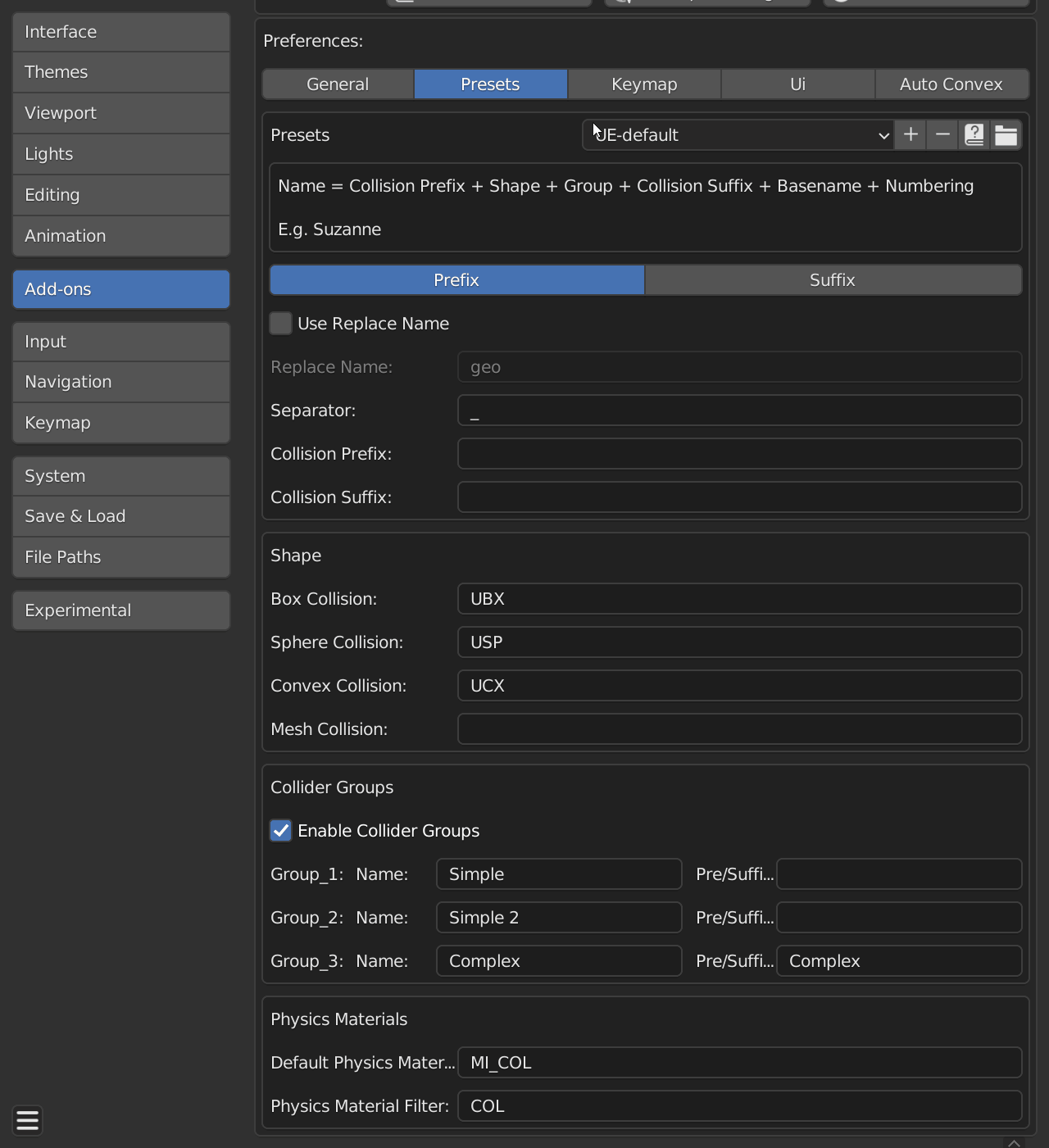This screenshot has width=1049, height=1148.
Task: Click the remove preset minus icon
Action: [x=942, y=135]
